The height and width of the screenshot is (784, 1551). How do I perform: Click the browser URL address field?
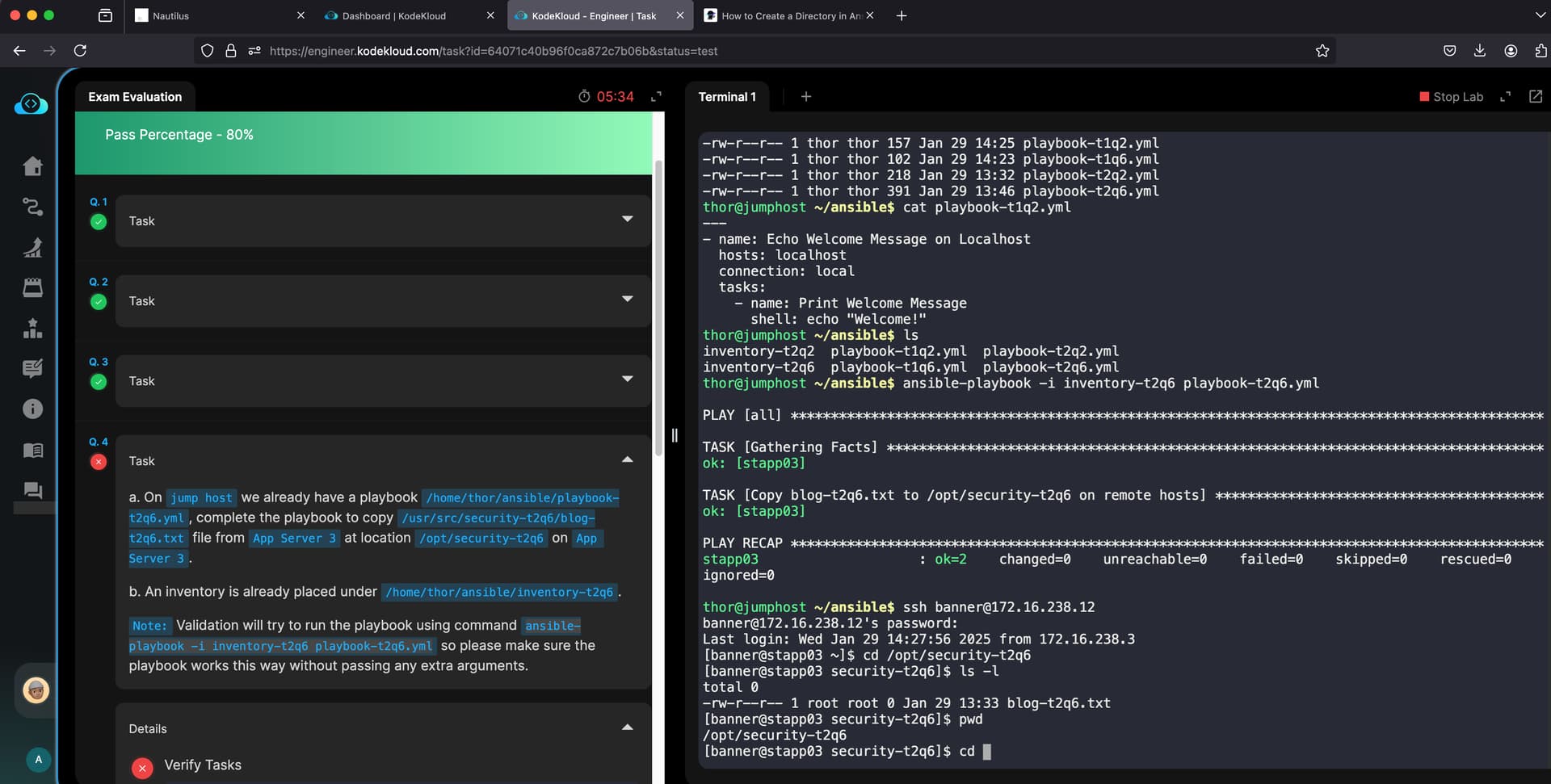click(x=727, y=51)
